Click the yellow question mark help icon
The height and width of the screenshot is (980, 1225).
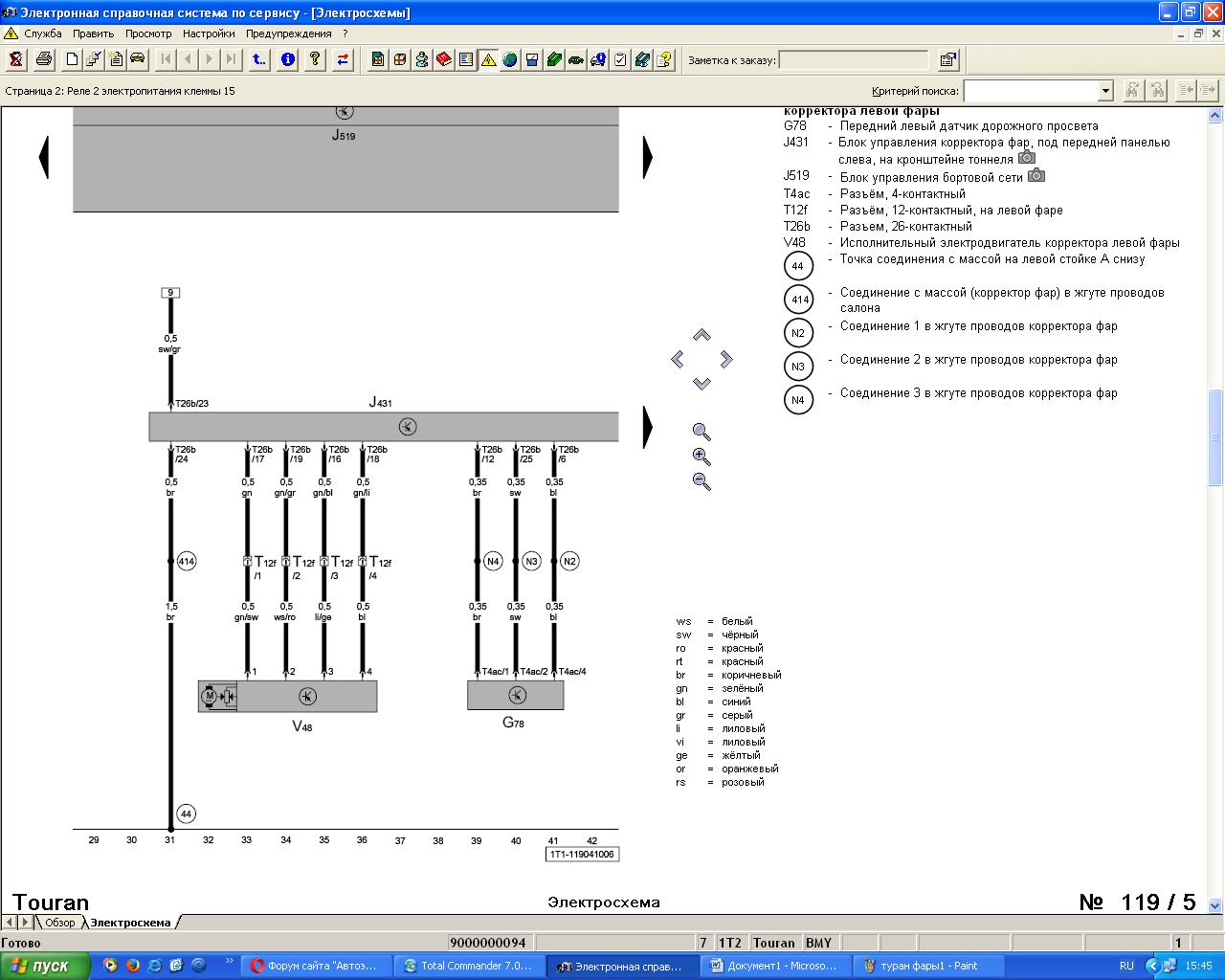click(314, 59)
